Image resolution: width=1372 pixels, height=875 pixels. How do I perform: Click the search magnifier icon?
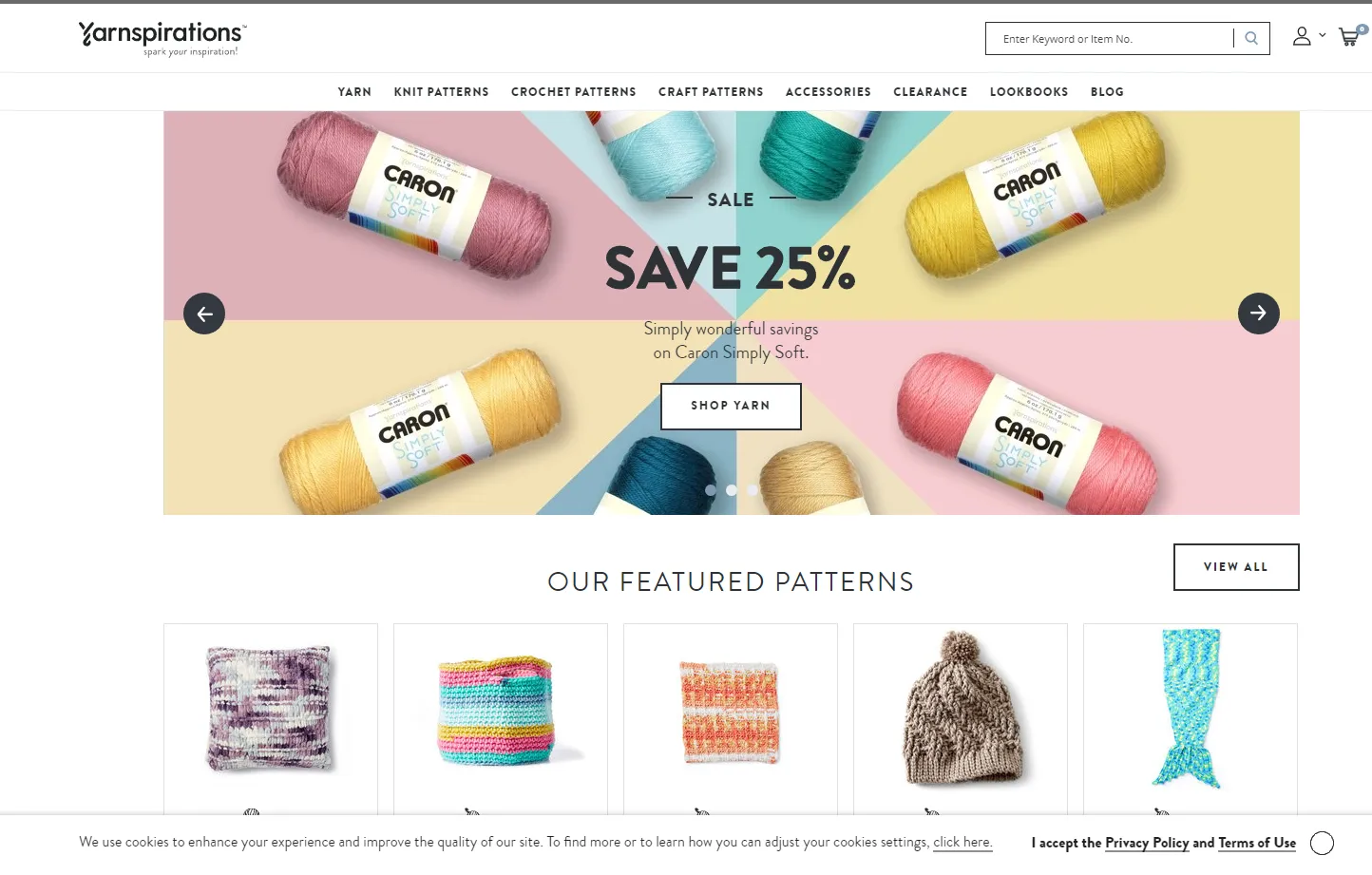(1251, 39)
